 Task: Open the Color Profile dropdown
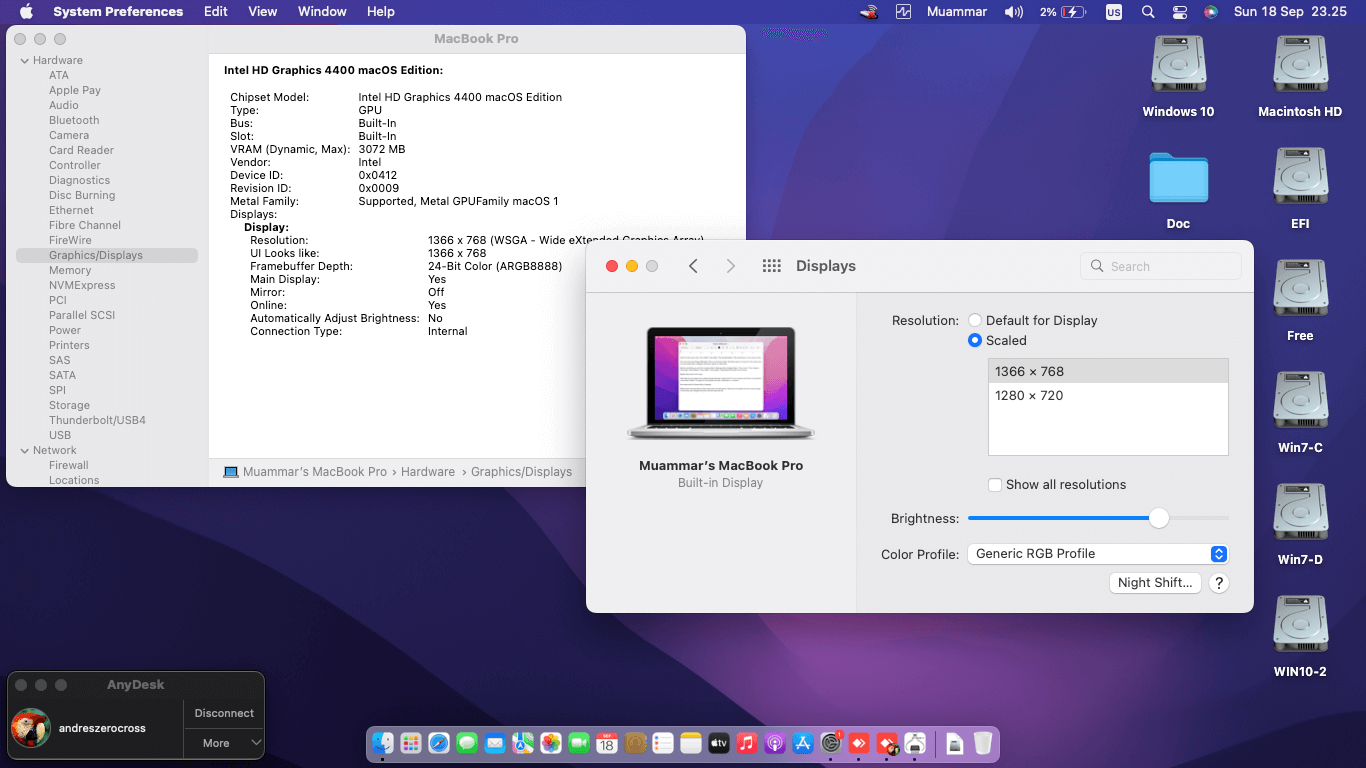tap(1097, 553)
